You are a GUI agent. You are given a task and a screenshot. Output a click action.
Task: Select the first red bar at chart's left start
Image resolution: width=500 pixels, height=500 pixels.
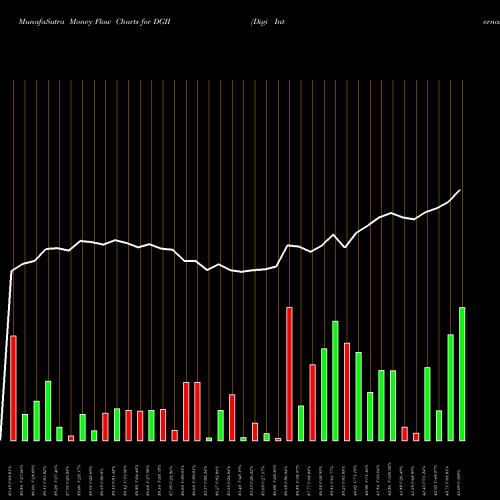coord(13,388)
